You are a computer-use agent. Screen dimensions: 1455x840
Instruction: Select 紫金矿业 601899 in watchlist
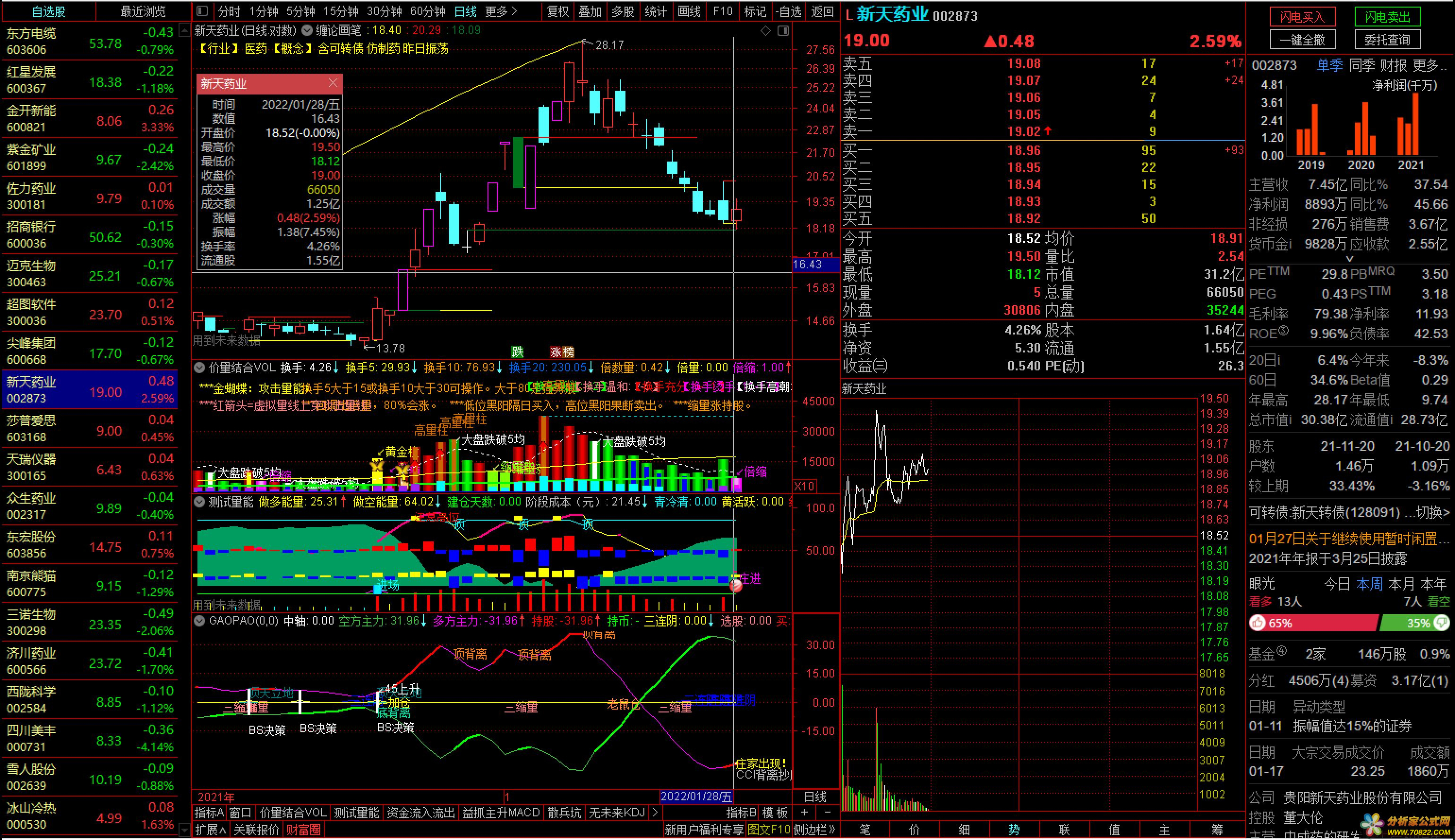90,157
